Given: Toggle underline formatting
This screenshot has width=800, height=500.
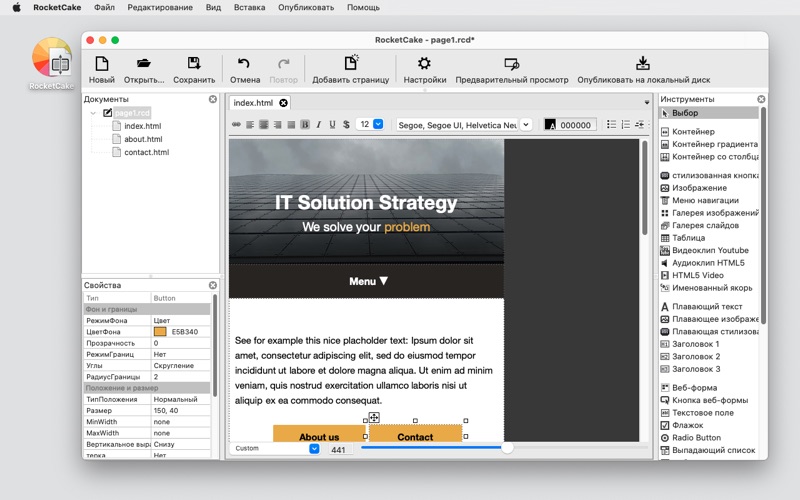Looking at the screenshot, I should point(333,124).
